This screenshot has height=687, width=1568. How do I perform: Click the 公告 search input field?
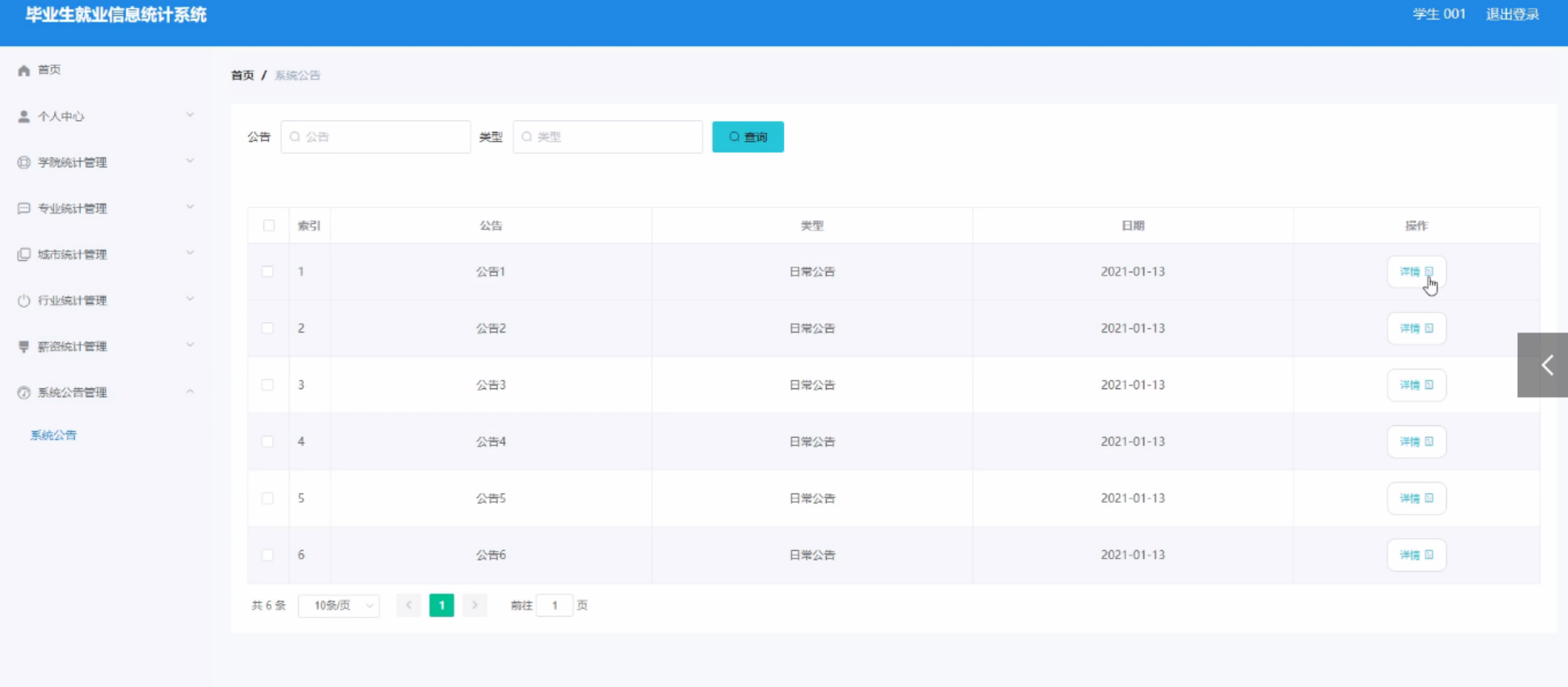(x=375, y=137)
